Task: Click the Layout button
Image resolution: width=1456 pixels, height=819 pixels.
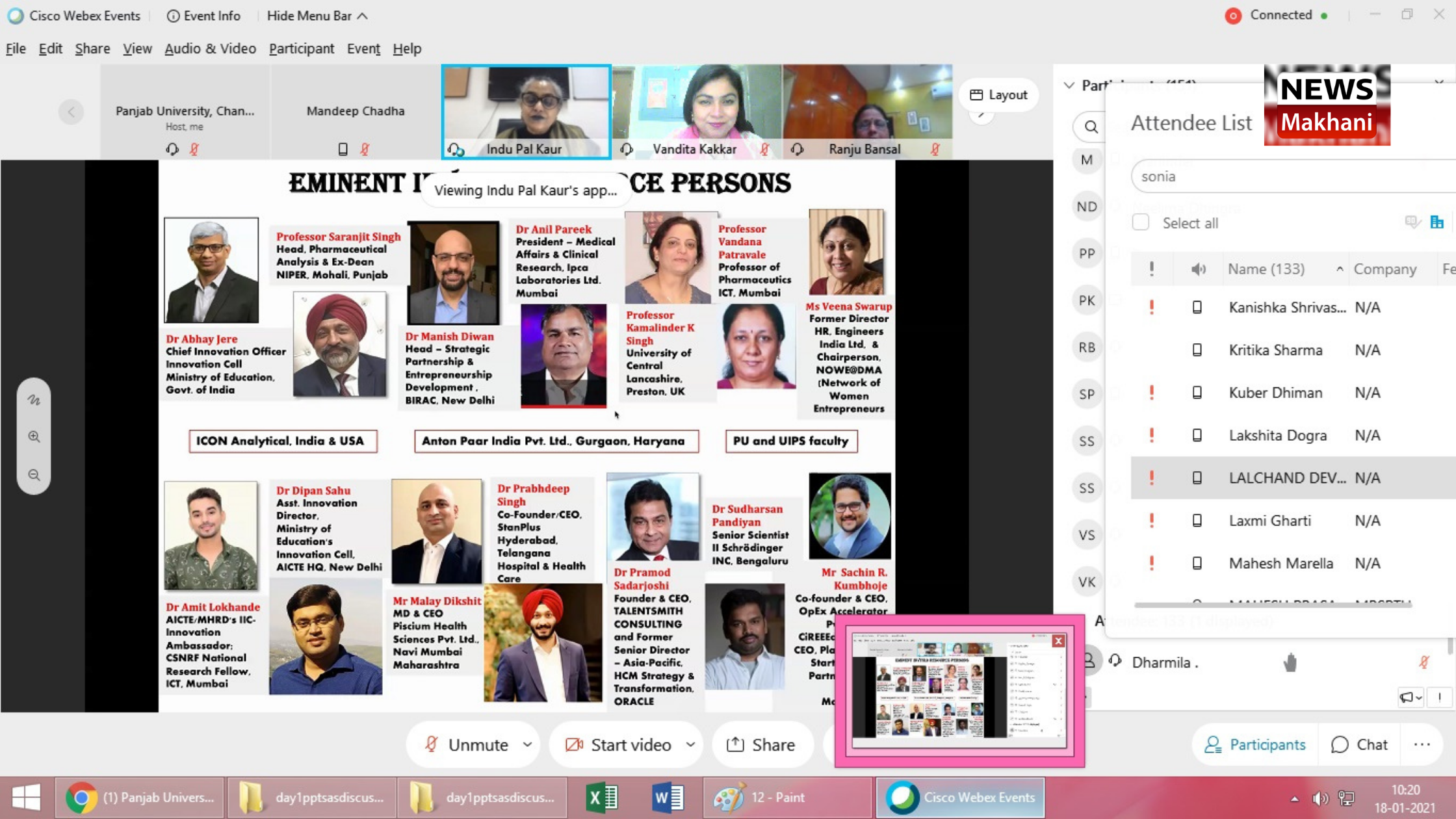Action: click(x=998, y=95)
